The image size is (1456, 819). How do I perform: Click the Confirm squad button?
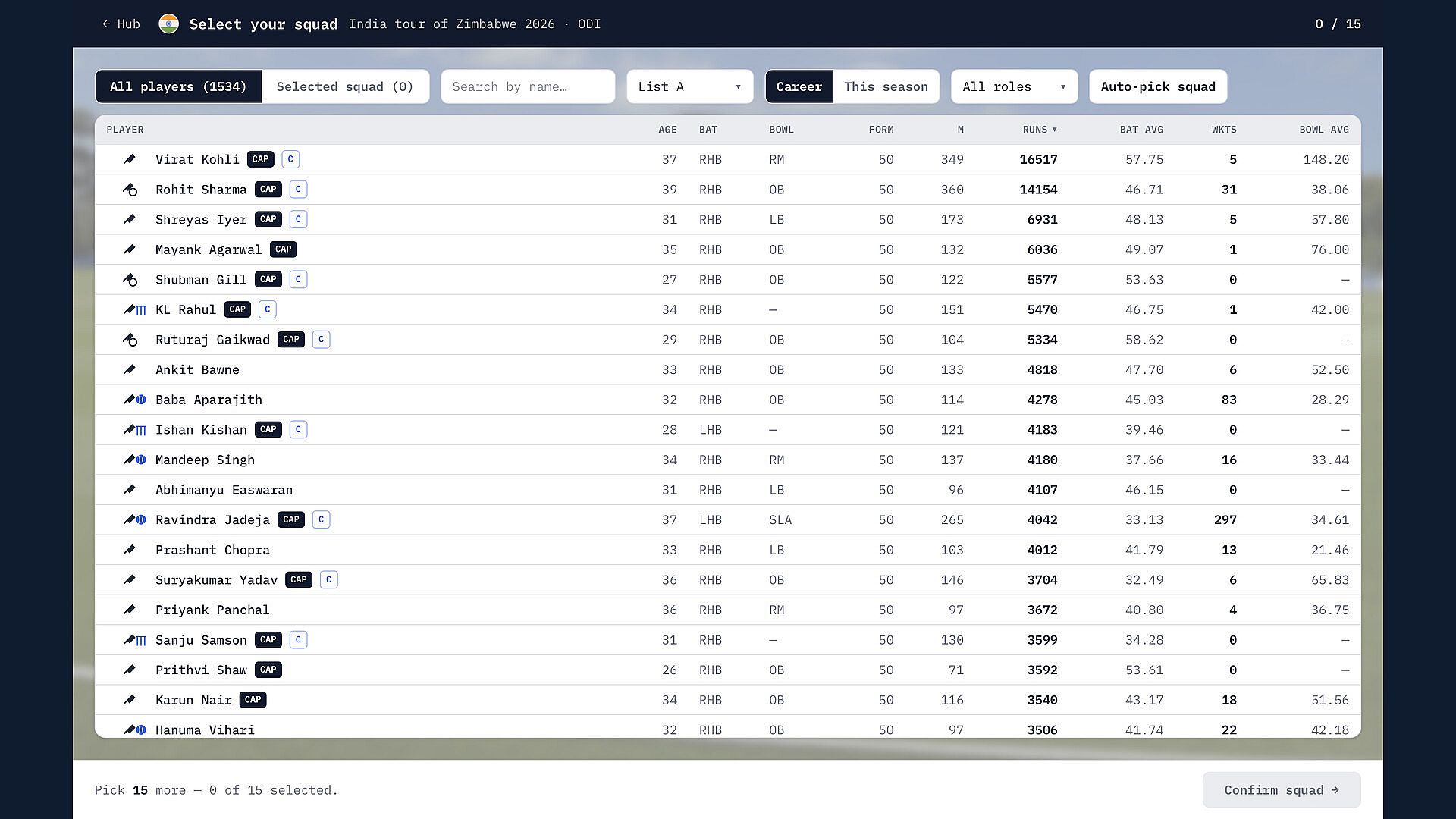coord(1282,790)
